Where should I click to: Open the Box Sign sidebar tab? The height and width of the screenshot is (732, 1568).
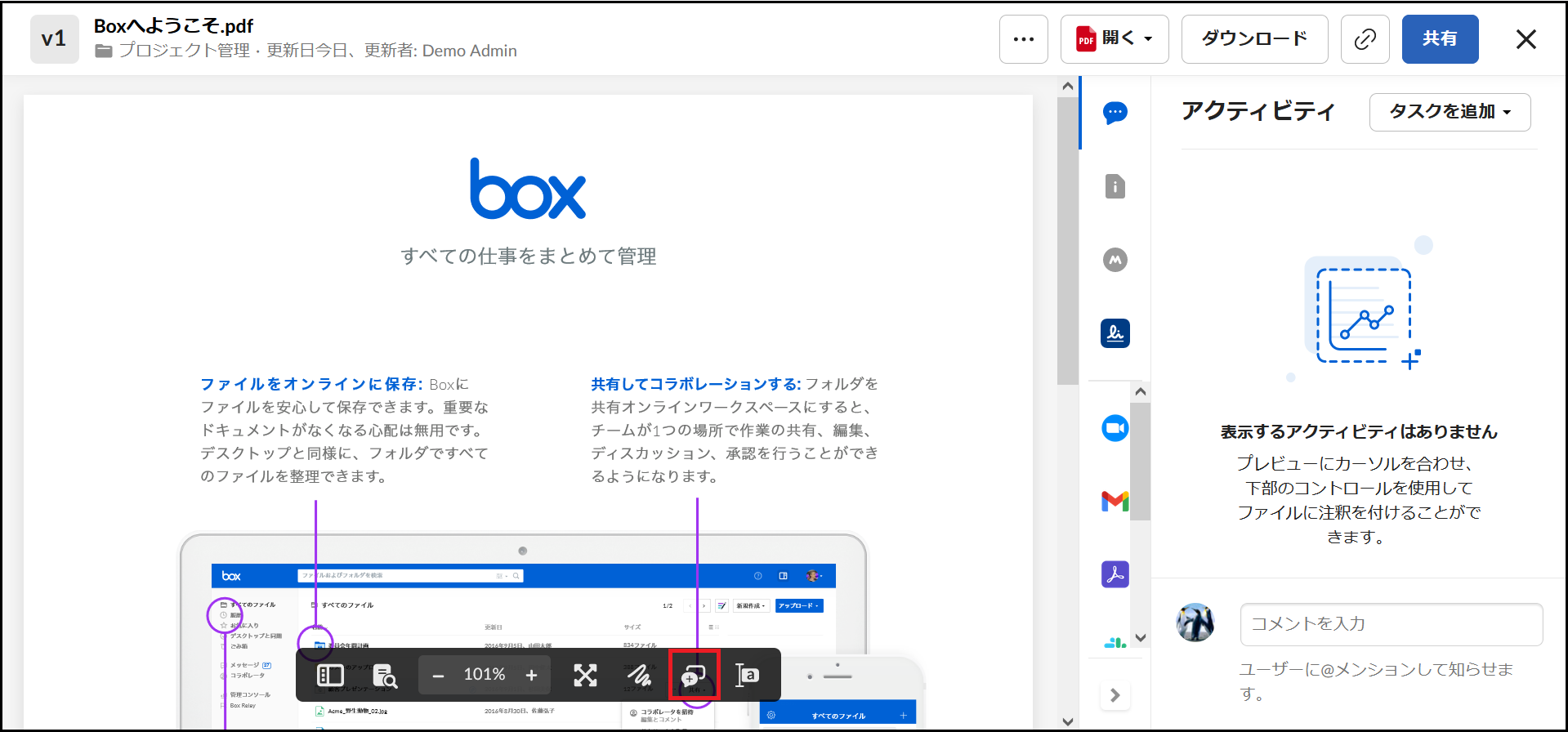click(1115, 333)
